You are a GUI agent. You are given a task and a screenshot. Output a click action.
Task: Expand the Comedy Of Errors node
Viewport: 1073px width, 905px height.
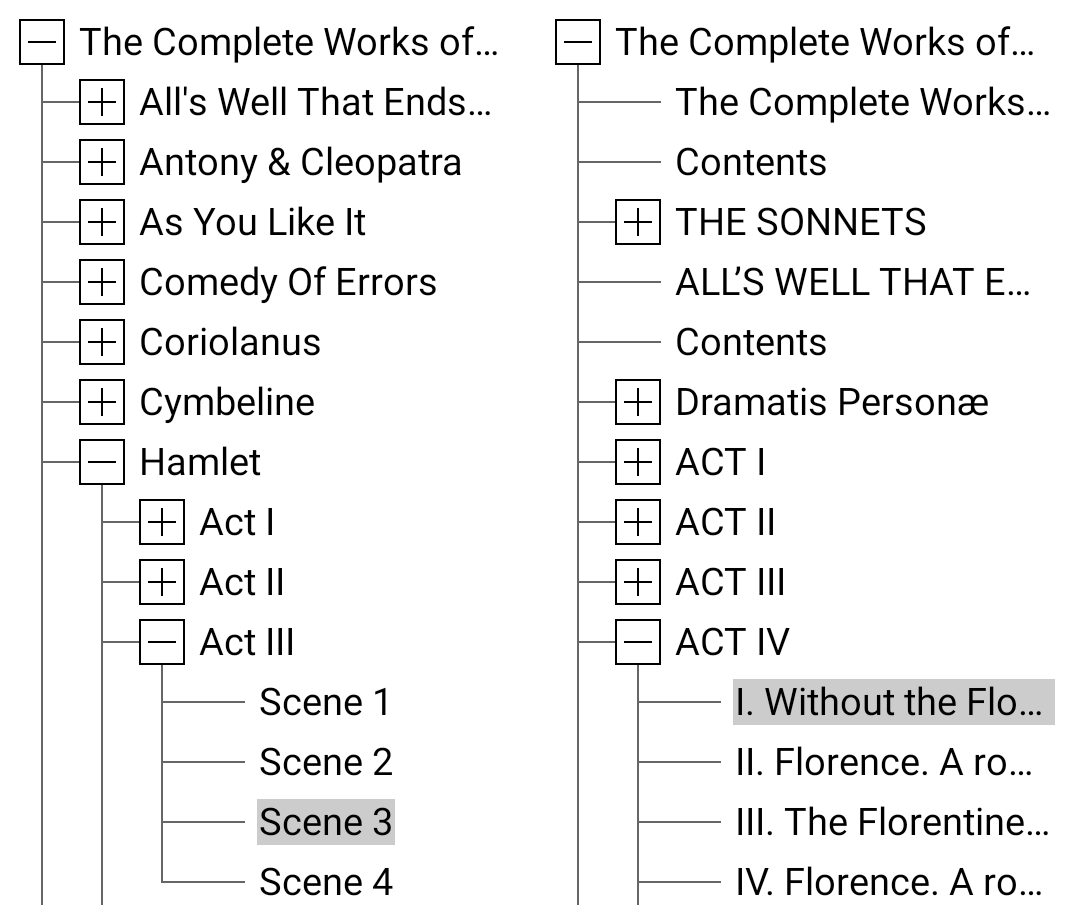[x=101, y=282]
